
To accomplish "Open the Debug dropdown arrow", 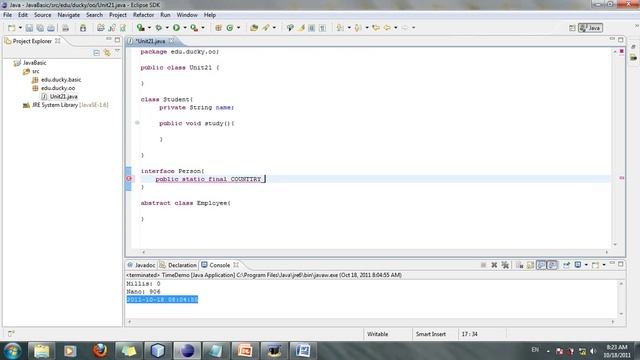I will click(x=167, y=28).
